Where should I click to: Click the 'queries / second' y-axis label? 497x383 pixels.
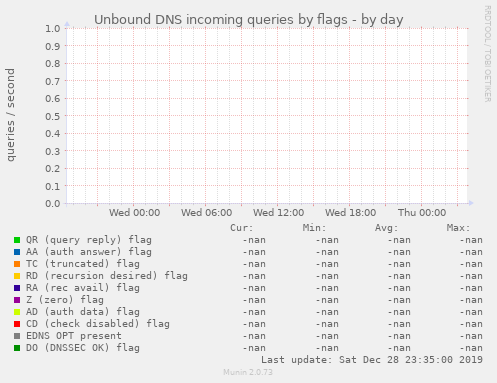click(10, 115)
